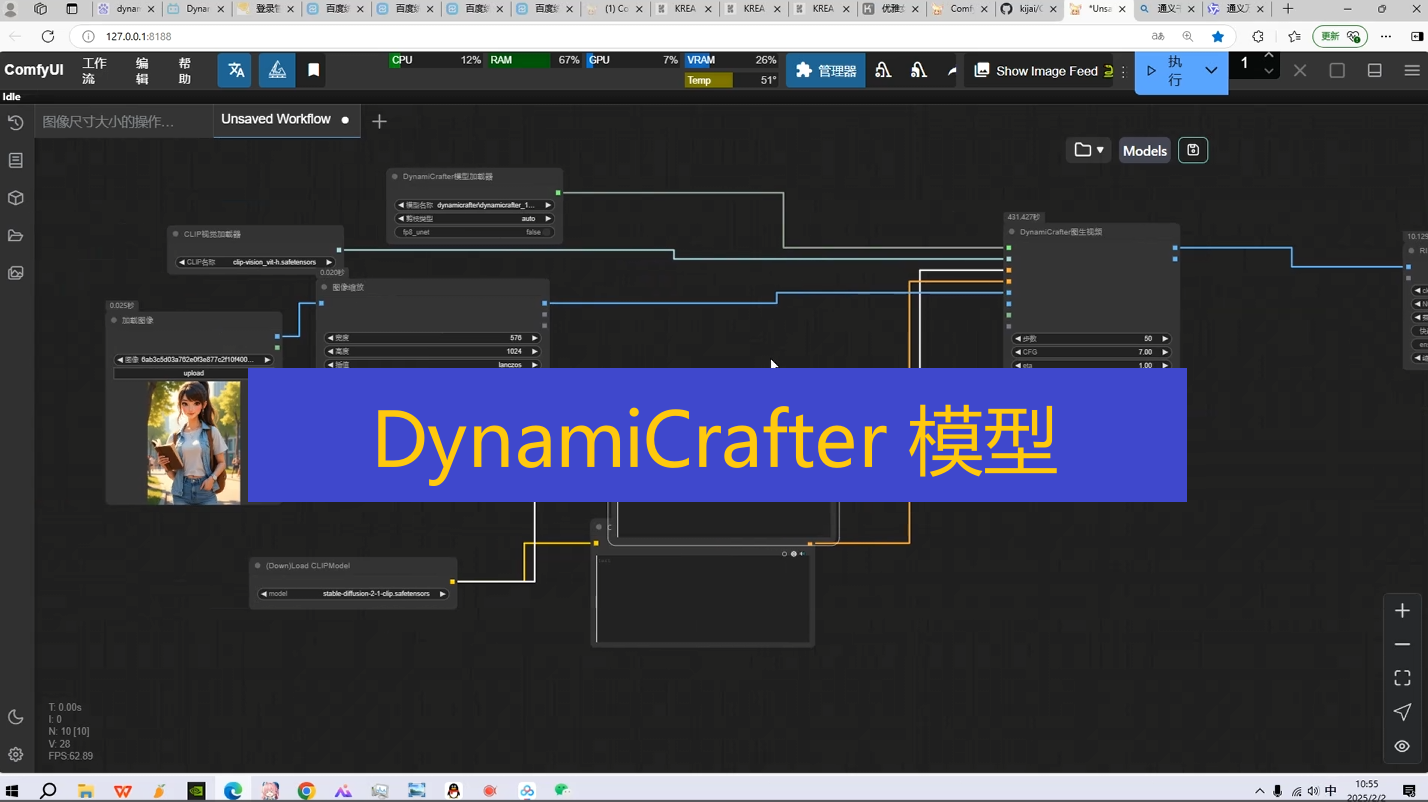Collapse DynamiCrafter模型加载器 node title dot
Image resolution: width=1428 pixels, height=802 pixels.
395,177
